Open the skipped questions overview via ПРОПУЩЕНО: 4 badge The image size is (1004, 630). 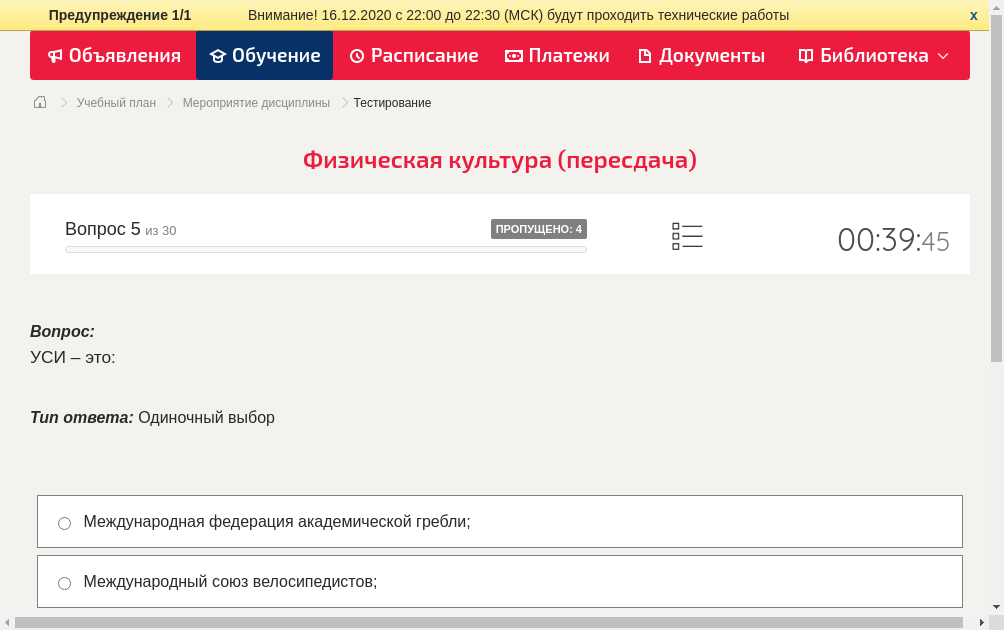pos(540,228)
